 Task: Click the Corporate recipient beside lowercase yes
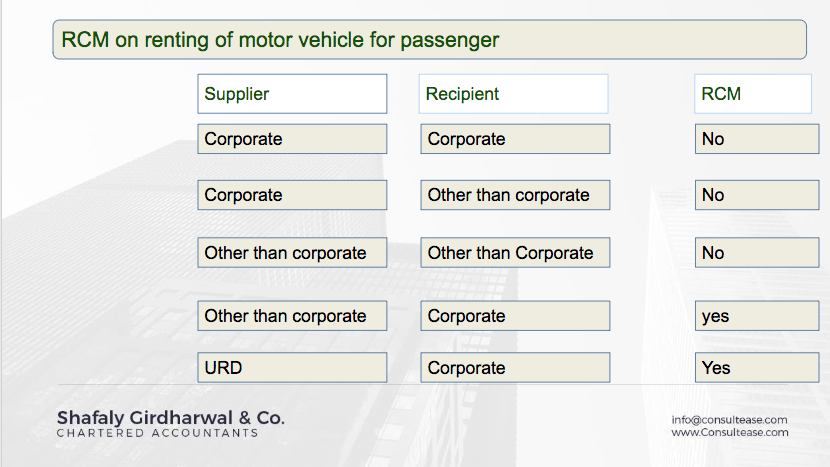[x=515, y=316]
